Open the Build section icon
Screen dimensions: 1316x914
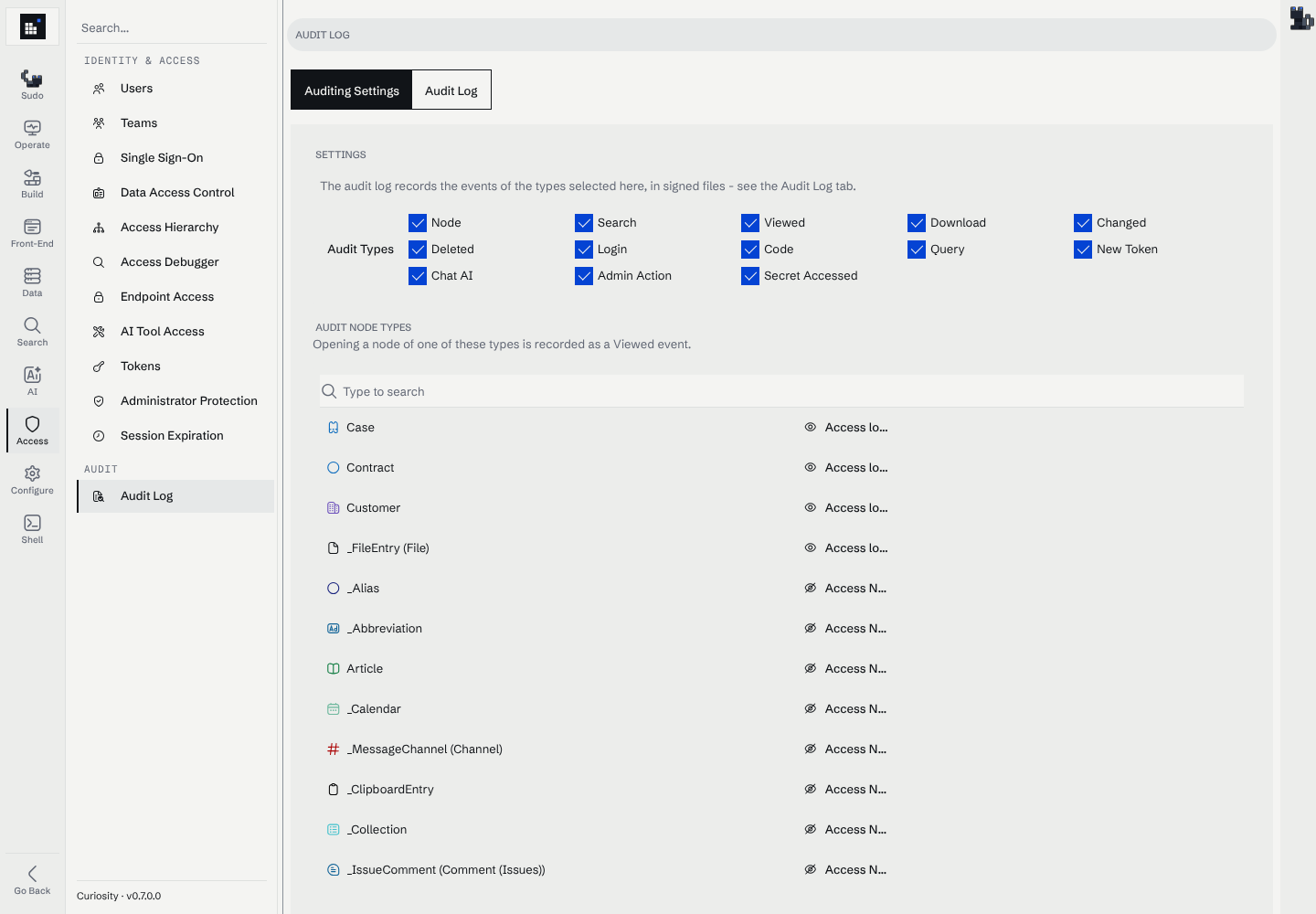(x=32, y=177)
